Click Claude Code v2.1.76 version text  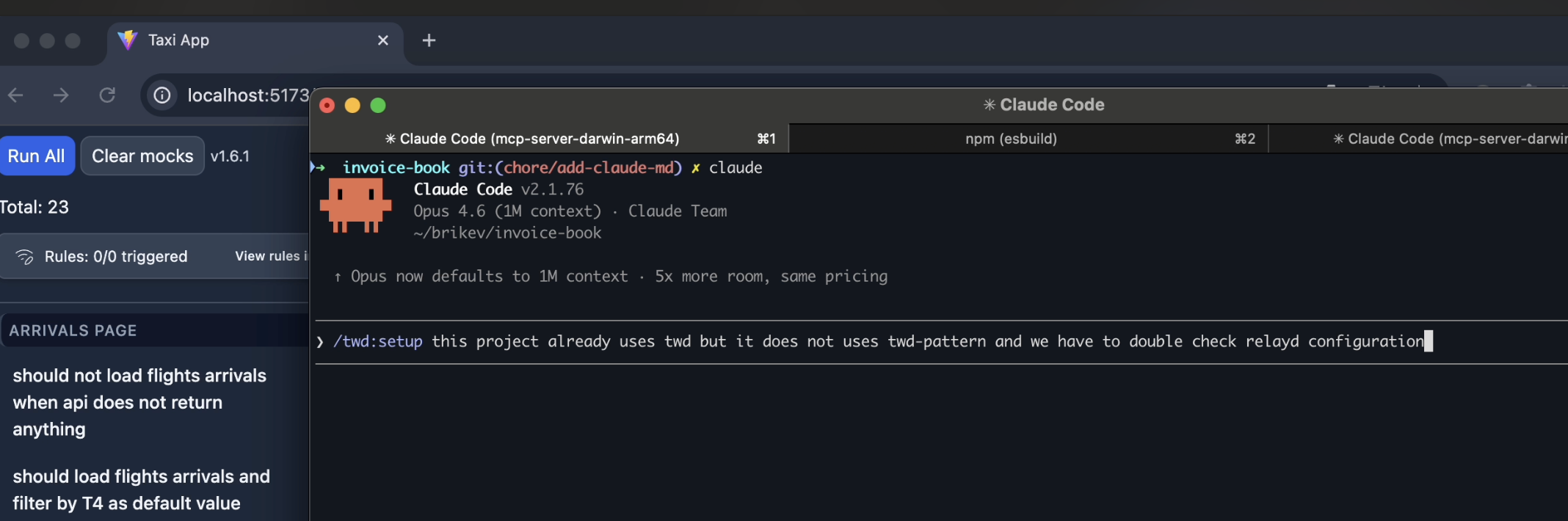pyautogui.click(x=498, y=189)
